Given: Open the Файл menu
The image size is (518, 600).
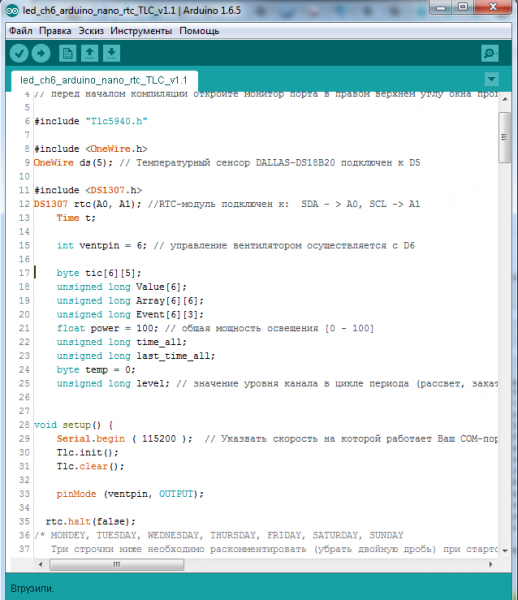Looking at the screenshot, I should click(x=21, y=31).
